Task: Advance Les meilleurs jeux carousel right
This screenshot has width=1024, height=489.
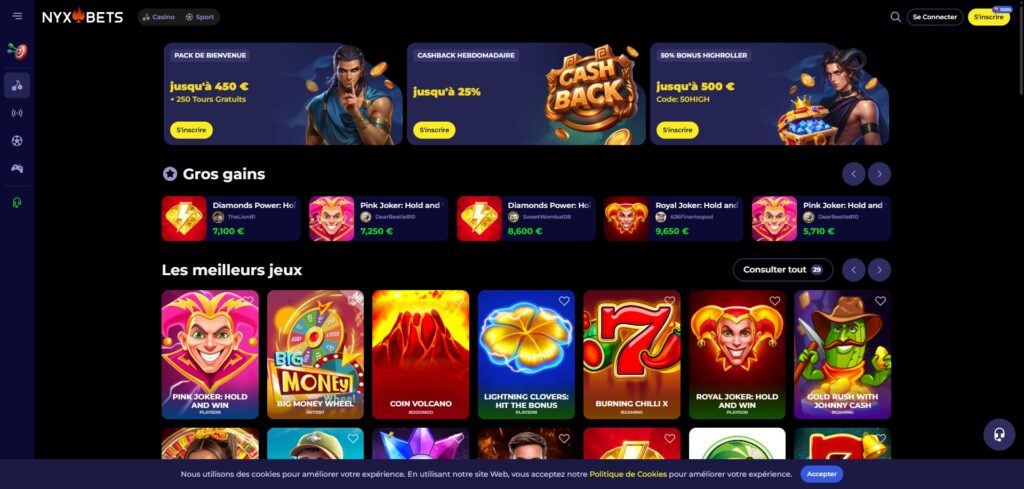Action: click(x=879, y=270)
